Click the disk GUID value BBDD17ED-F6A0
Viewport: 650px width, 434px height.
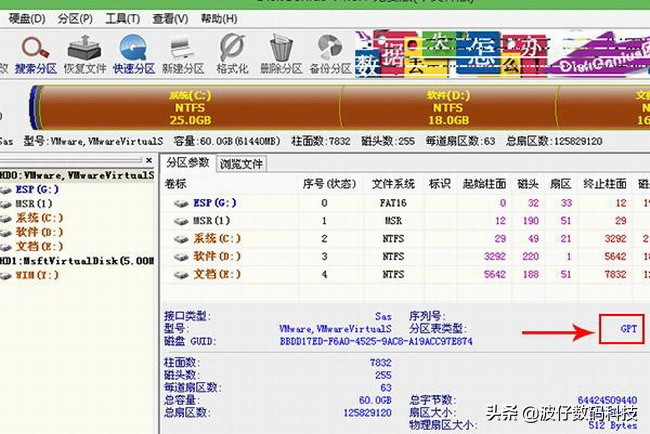coord(376,342)
